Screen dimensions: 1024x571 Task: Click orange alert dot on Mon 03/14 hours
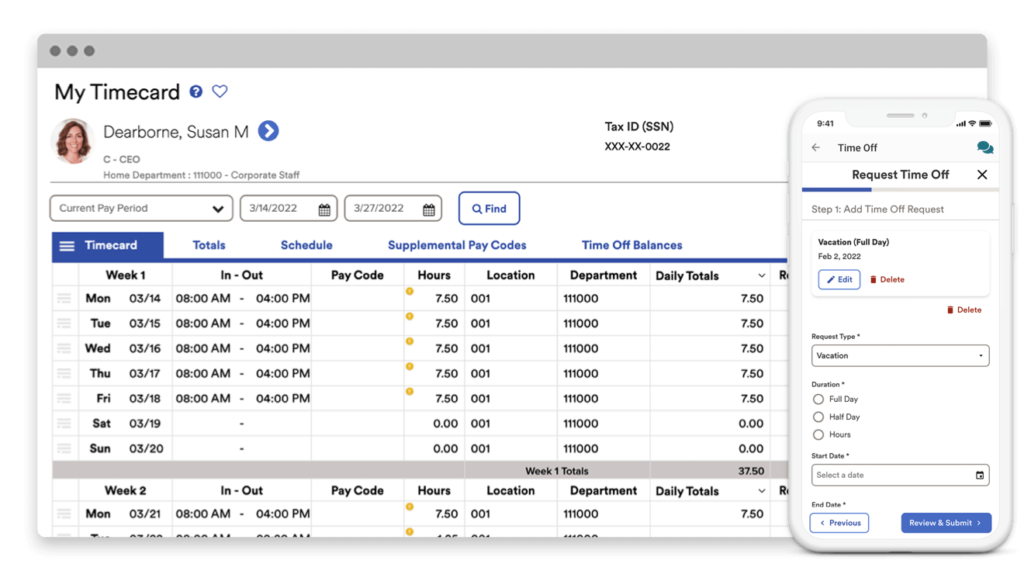click(409, 291)
